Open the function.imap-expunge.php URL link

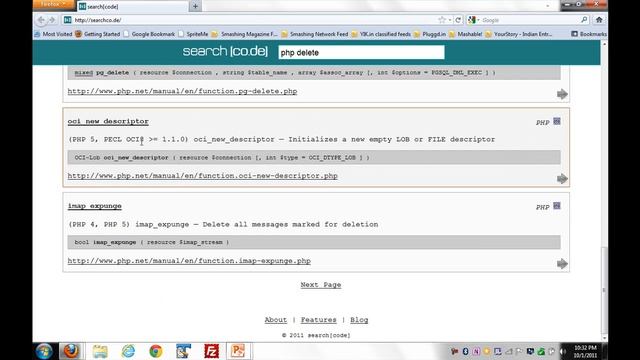coord(189,260)
